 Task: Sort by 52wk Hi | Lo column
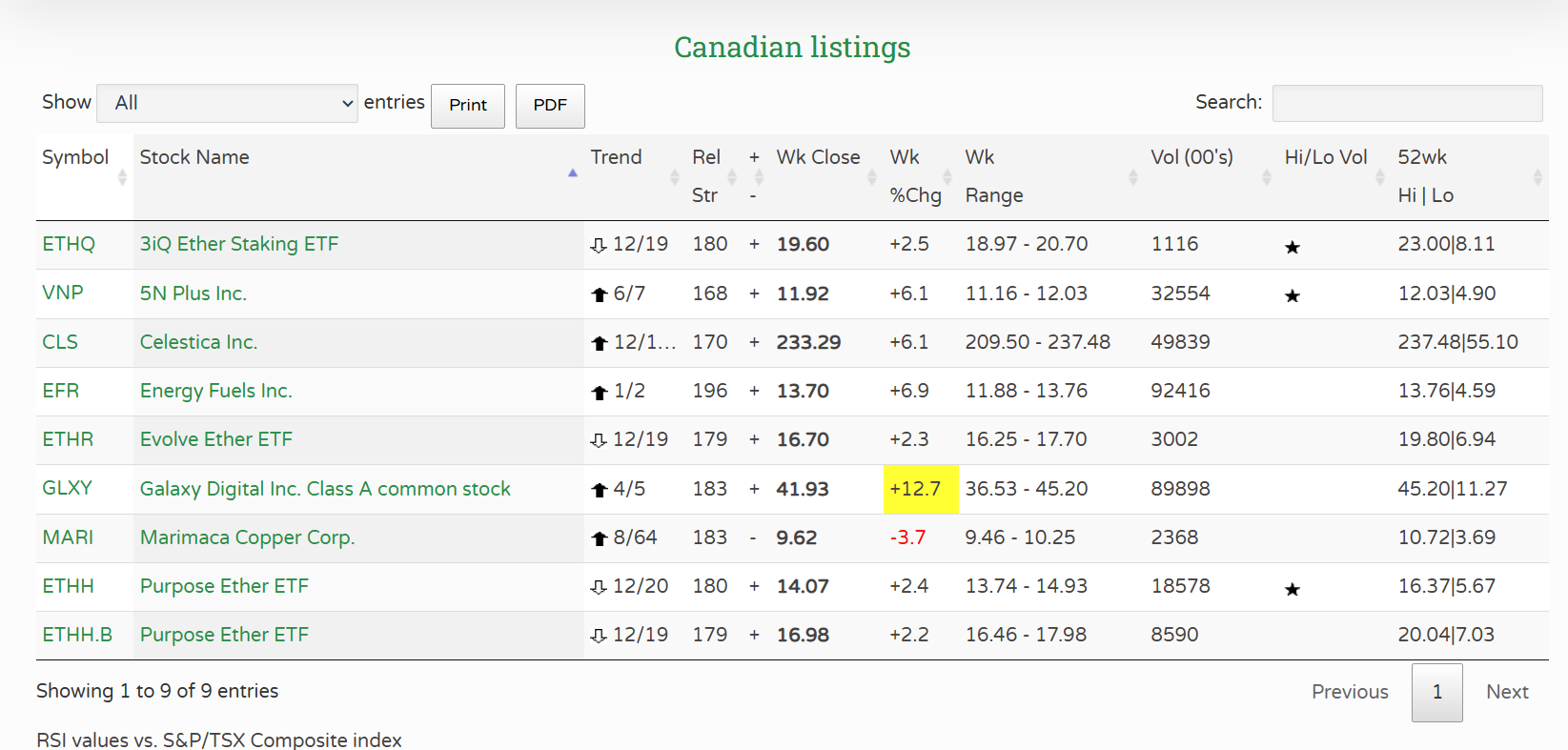1470,177
